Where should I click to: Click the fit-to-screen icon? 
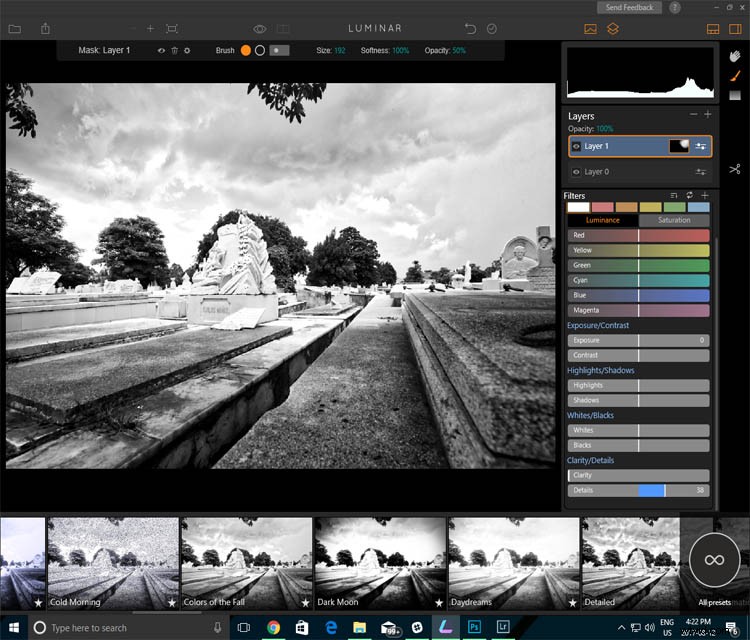[x=172, y=29]
